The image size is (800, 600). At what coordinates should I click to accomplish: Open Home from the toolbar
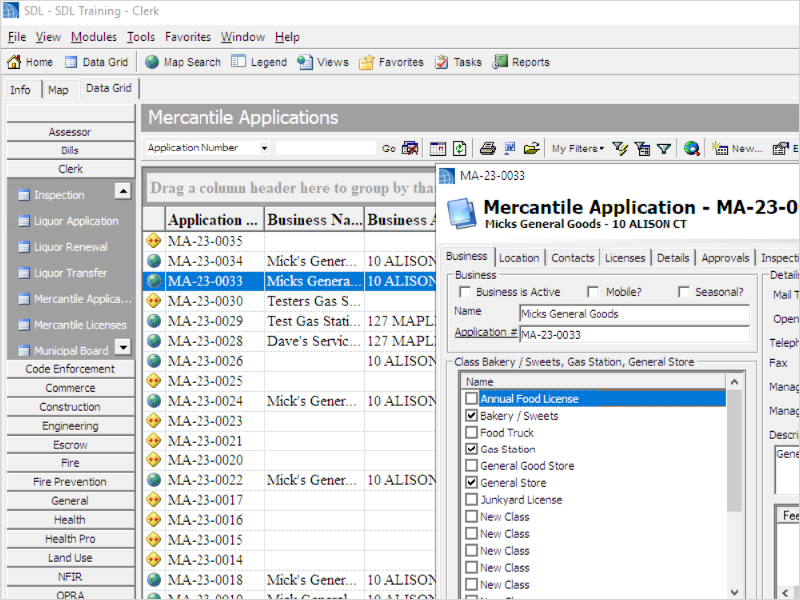(x=30, y=62)
